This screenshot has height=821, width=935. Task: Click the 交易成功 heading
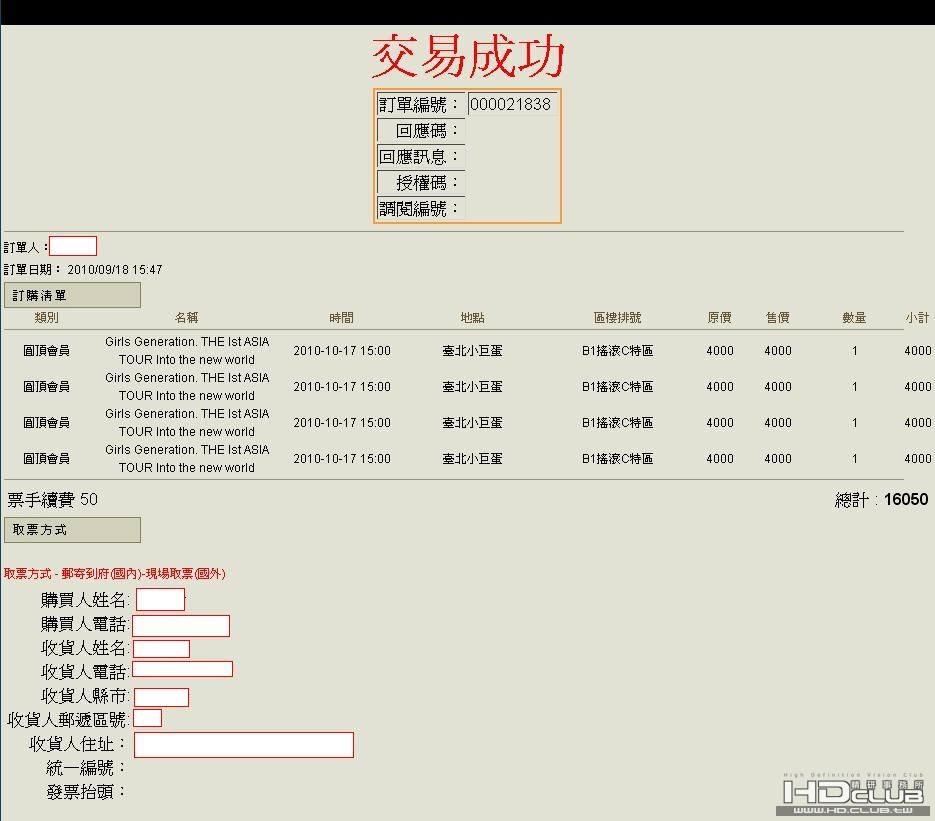tap(468, 56)
